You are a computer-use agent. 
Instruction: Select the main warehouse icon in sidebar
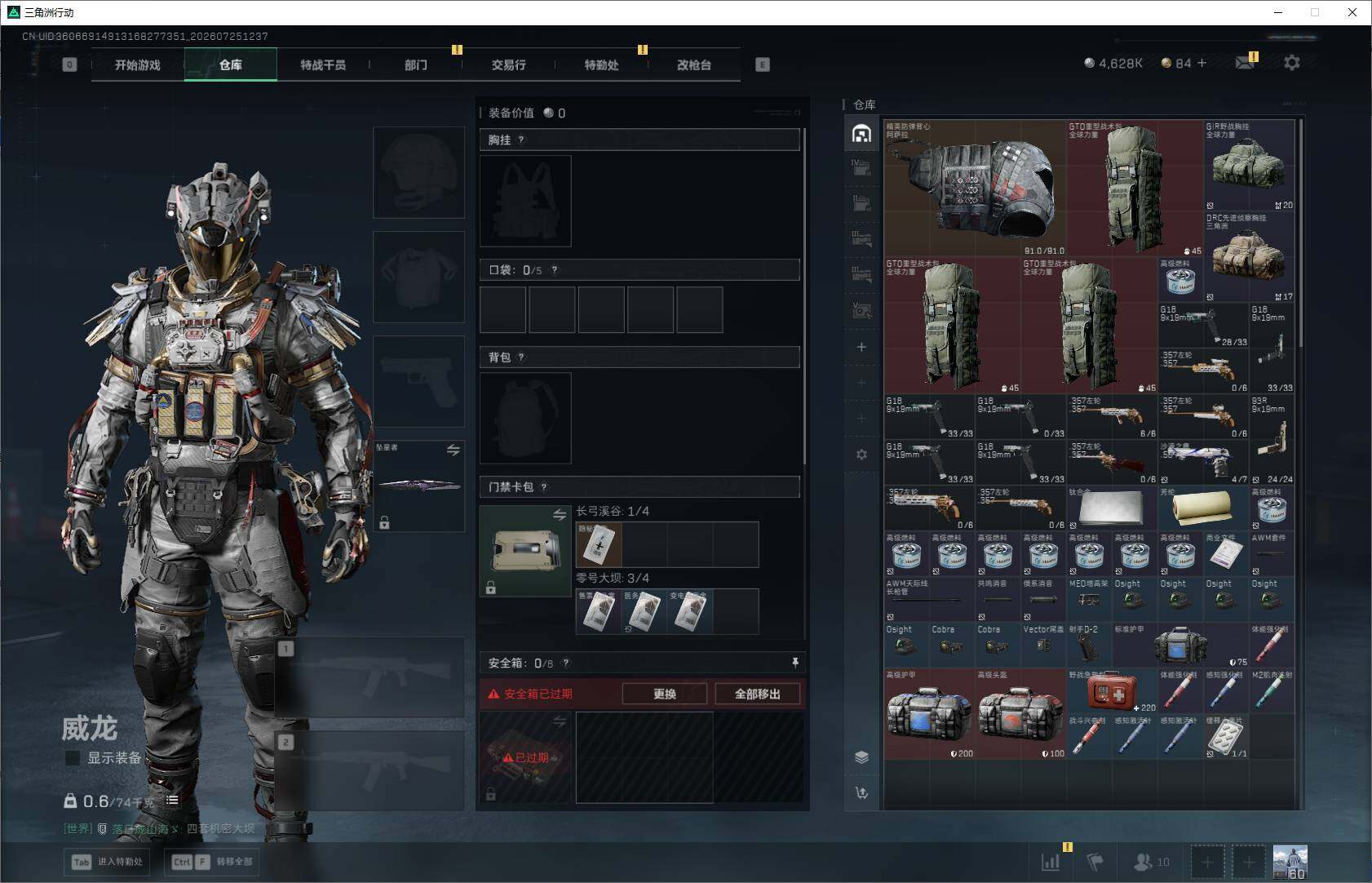[861, 134]
